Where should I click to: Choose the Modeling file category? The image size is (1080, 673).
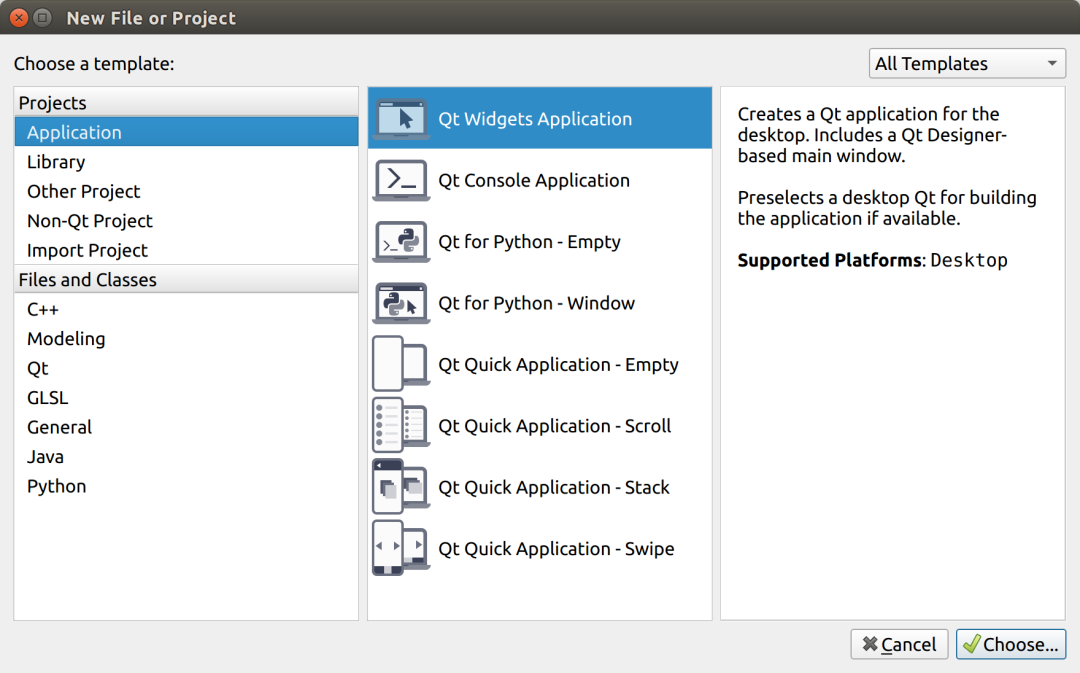[66, 339]
